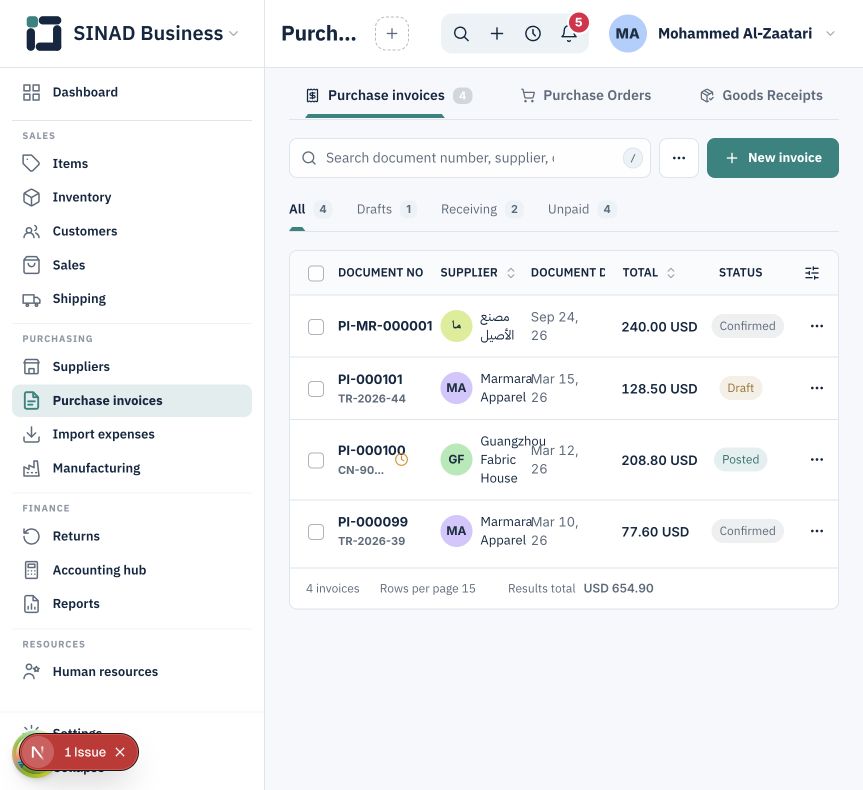Open recent history clock icon
This screenshot has width=863, height=790.
click(x=533, y=34)
